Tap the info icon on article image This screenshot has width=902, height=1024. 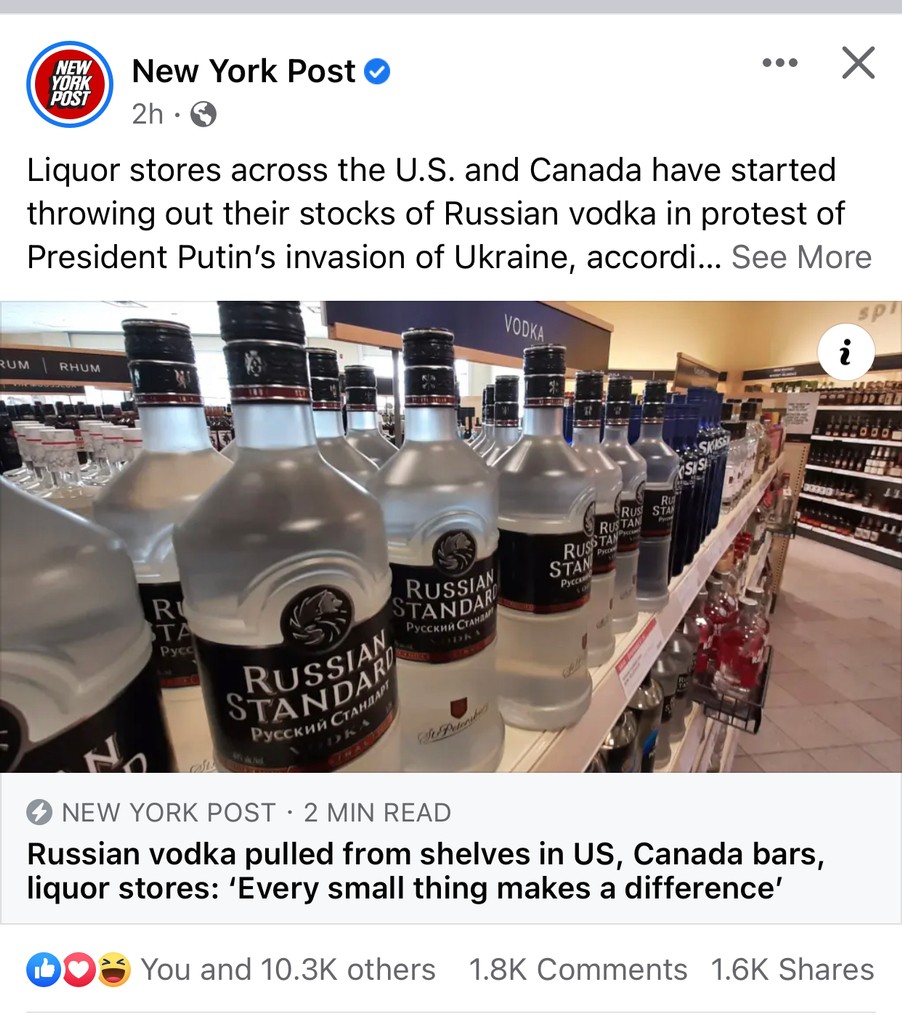pos(846,352)
